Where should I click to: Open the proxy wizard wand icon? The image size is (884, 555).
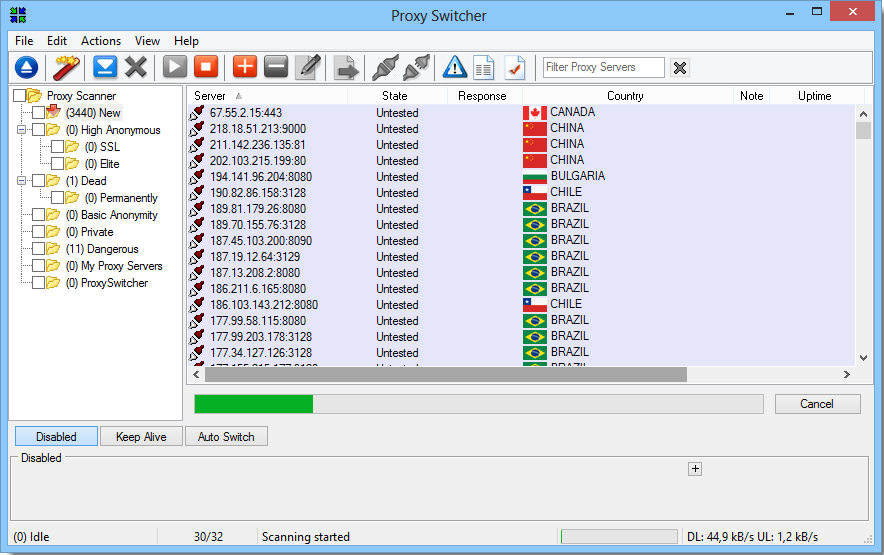click(x=66, y=68)
